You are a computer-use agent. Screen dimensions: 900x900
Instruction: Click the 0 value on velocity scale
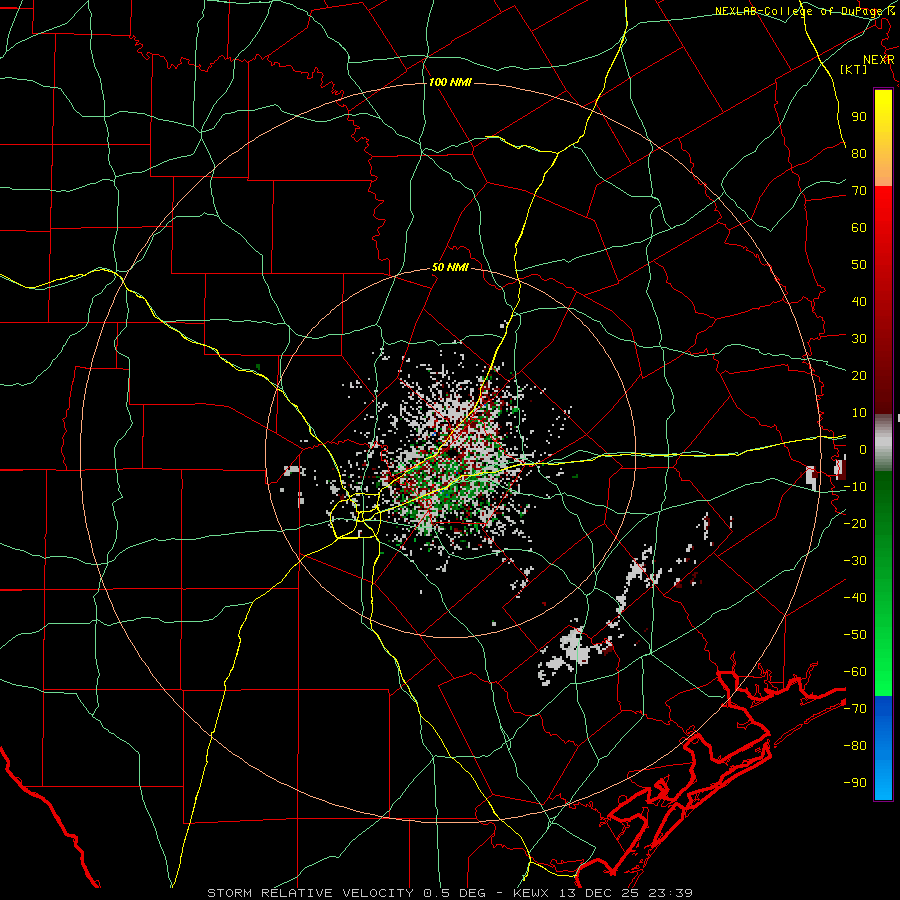click(863, 449)
